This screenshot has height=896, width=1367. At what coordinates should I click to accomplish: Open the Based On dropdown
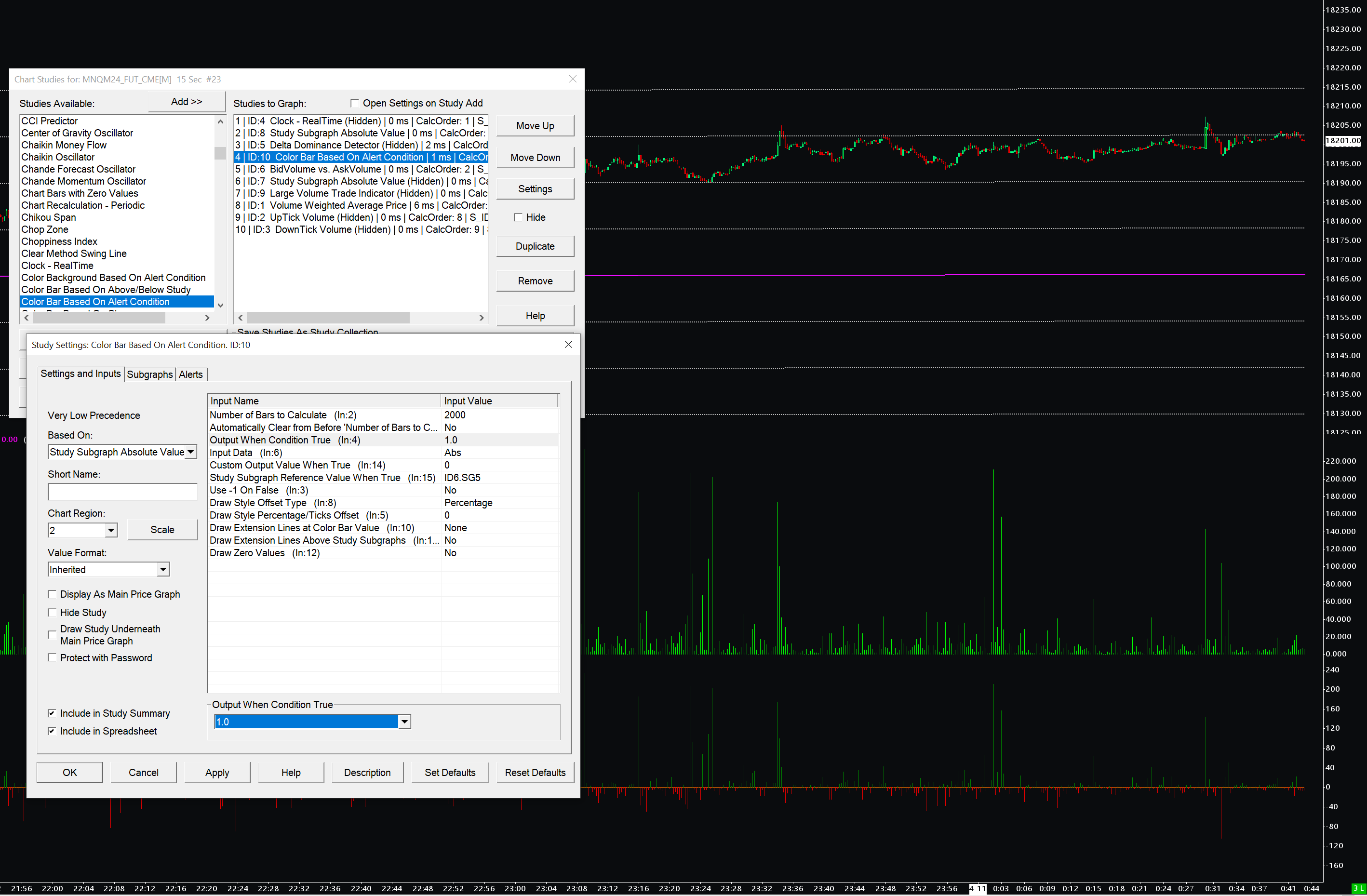click(190, 452)
